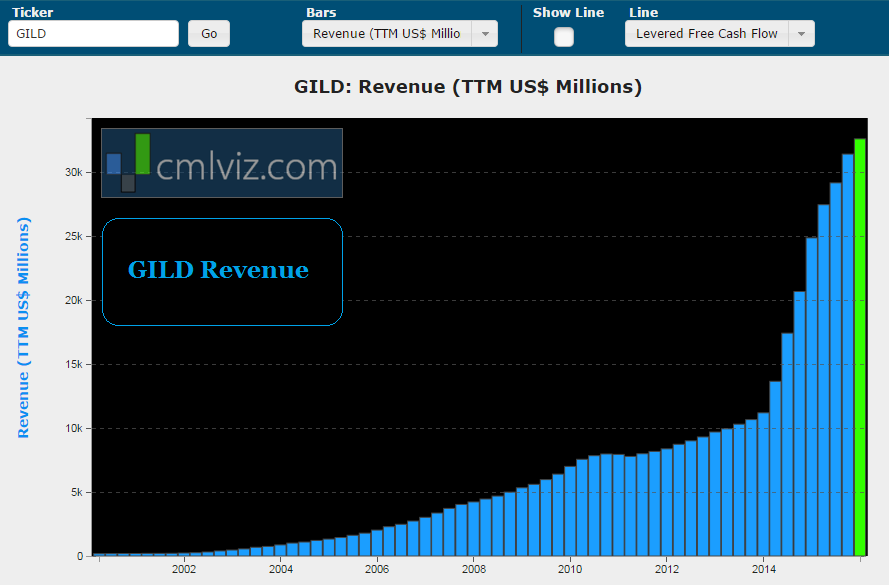889x585 pixels.
Task: Click the Ticker label
Action: coord(32,12)
